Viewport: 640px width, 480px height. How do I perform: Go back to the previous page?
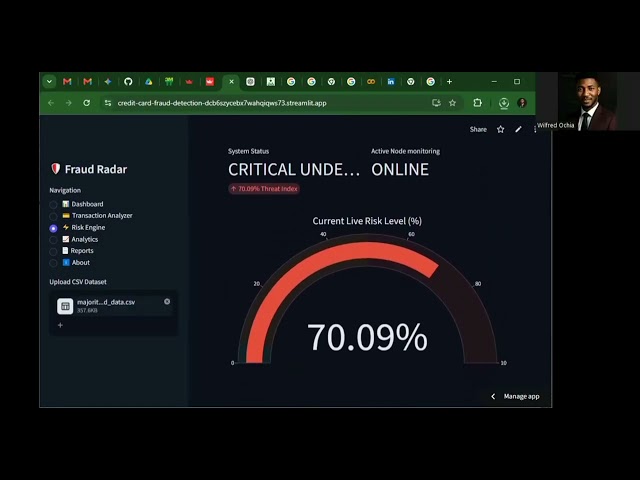(x=51, y=103)
